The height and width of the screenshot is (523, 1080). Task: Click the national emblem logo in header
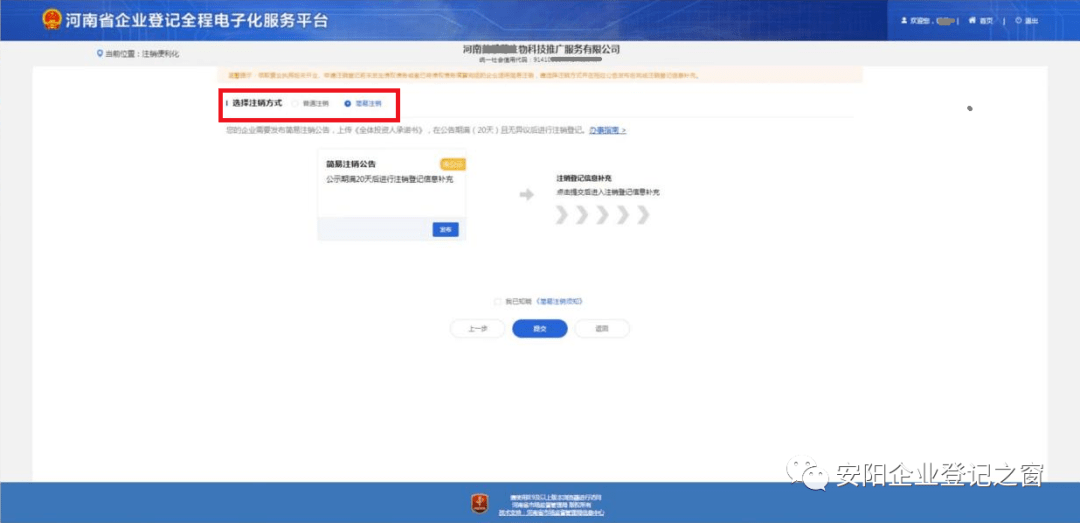(x=51, y=20)
